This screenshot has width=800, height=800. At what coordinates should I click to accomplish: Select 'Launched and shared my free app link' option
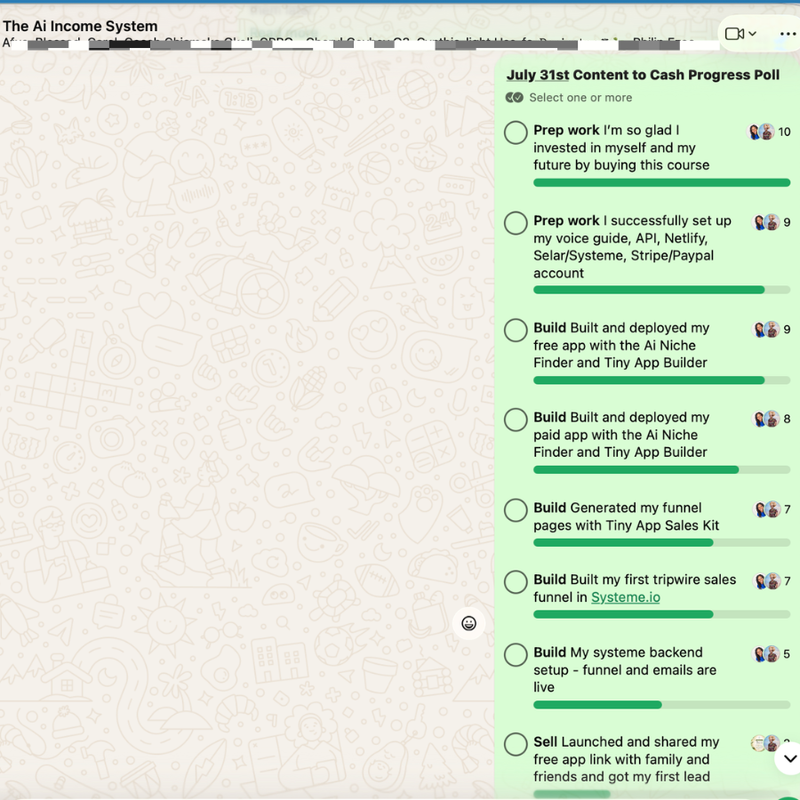pos(515,744)
